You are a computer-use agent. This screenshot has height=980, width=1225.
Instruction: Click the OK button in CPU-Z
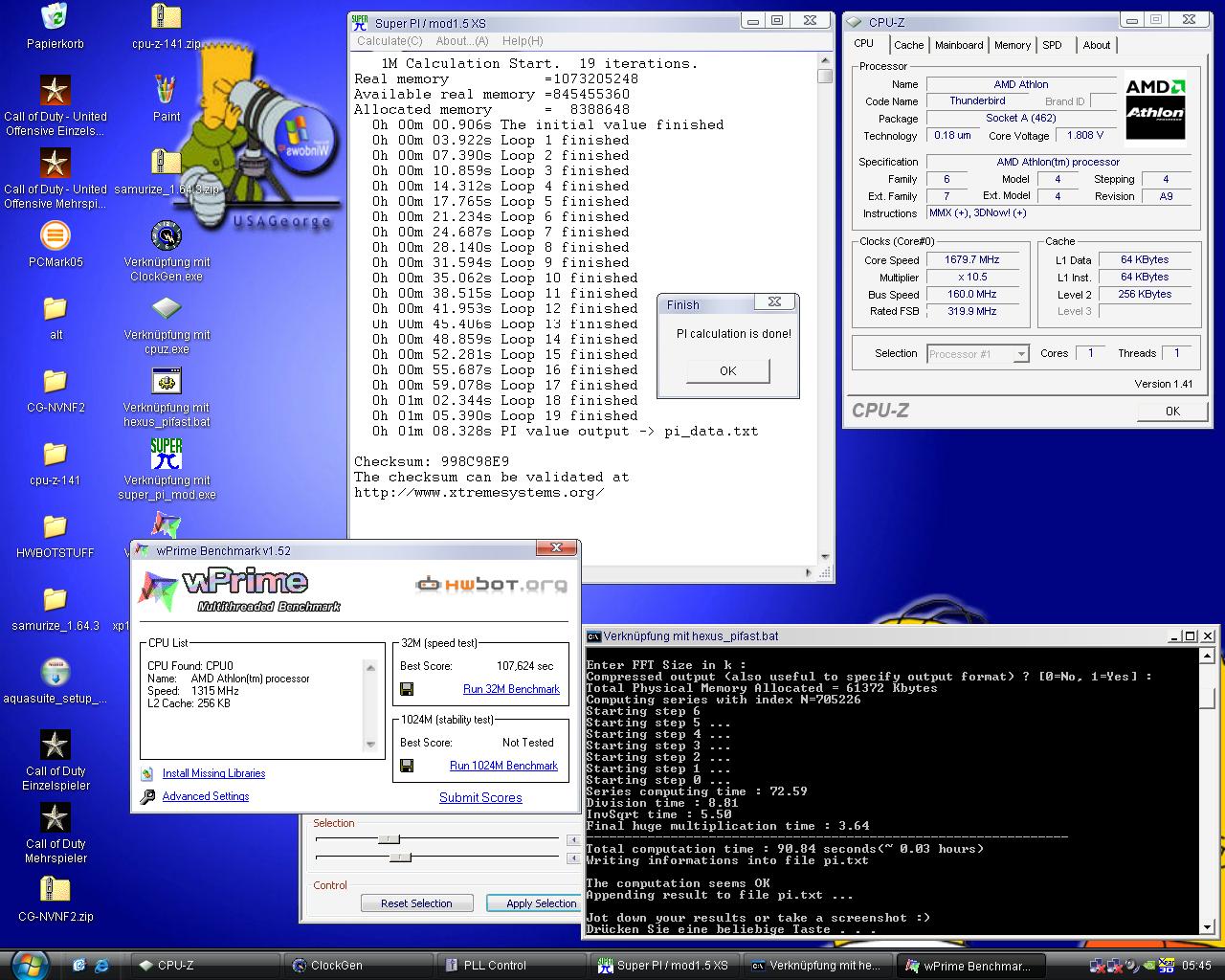pyautogui.click(x=1172, y=411)
